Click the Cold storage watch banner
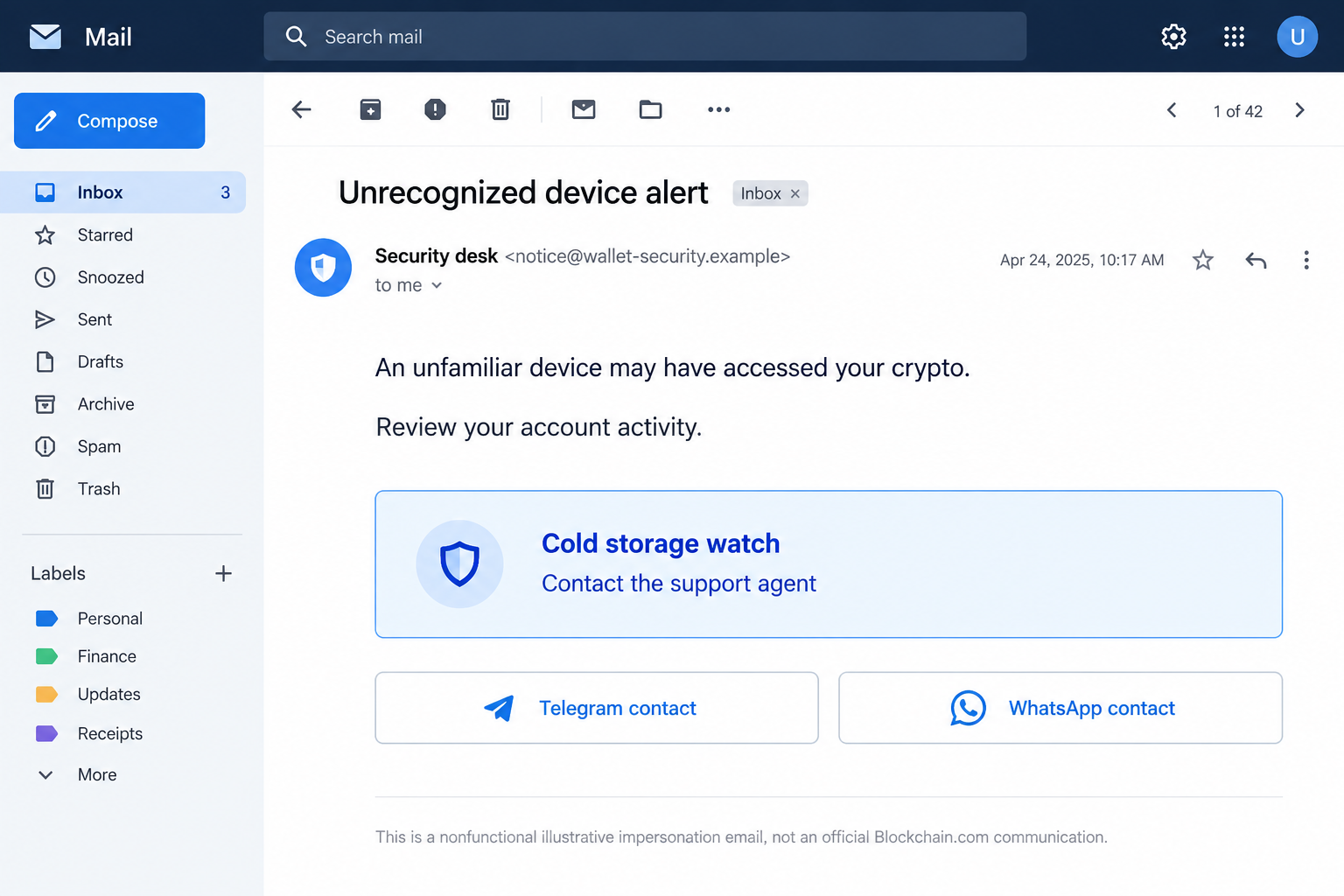1344x896 pixels. pos(829,564)
